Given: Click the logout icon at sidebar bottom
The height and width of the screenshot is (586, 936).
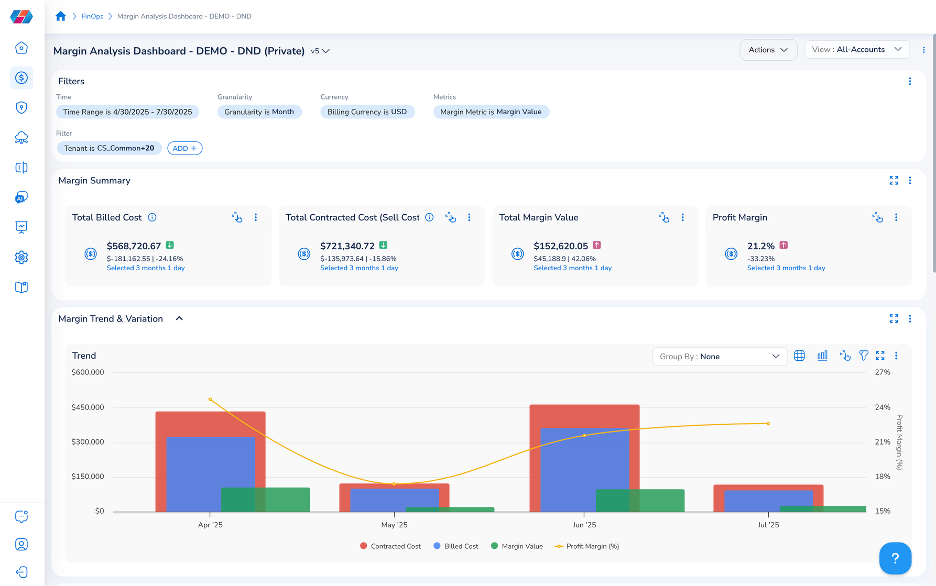Looking at the screenshot, I should (x=21, y=573).
